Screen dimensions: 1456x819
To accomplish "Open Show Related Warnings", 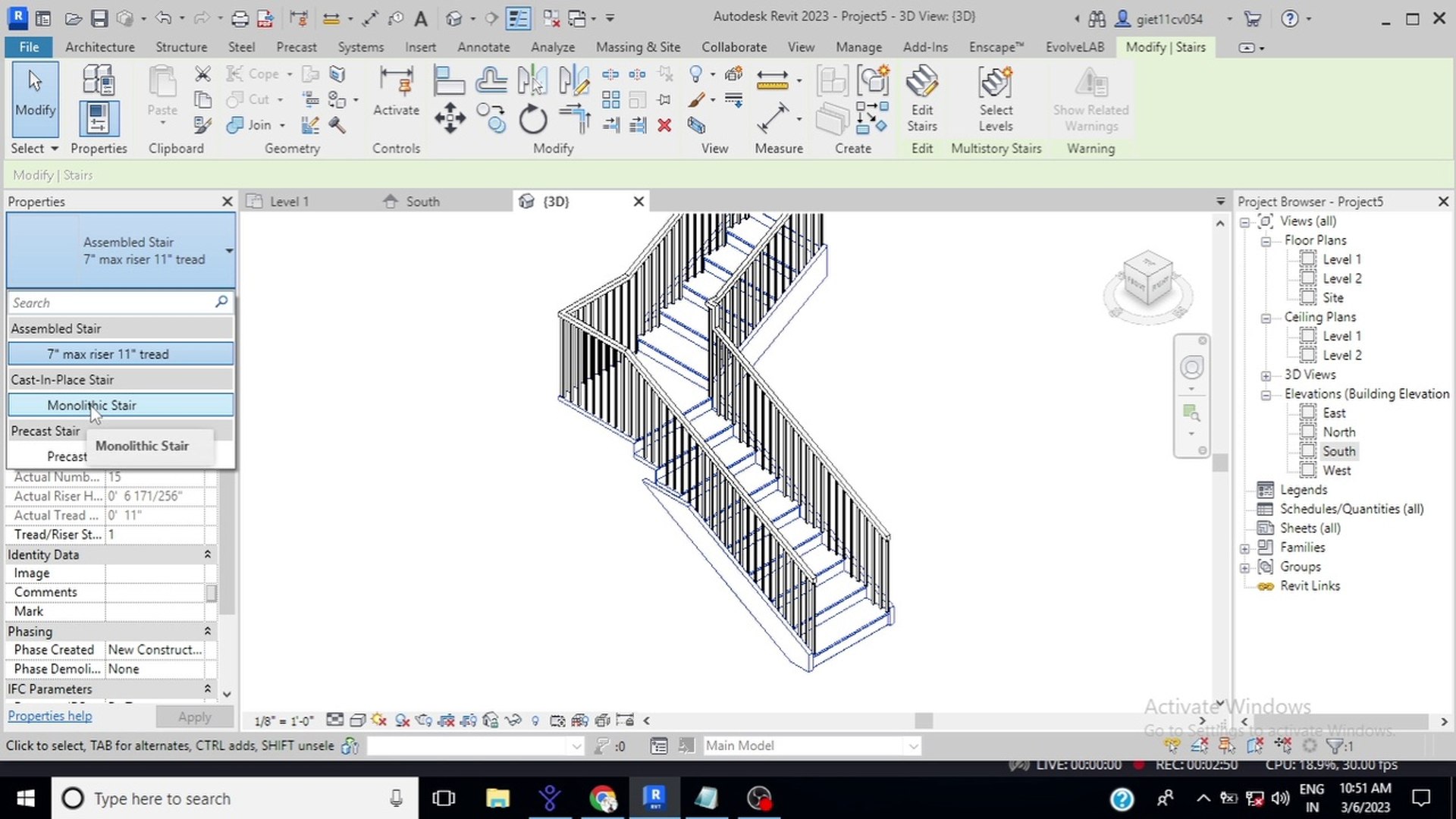I will (x=1090, y=95).
